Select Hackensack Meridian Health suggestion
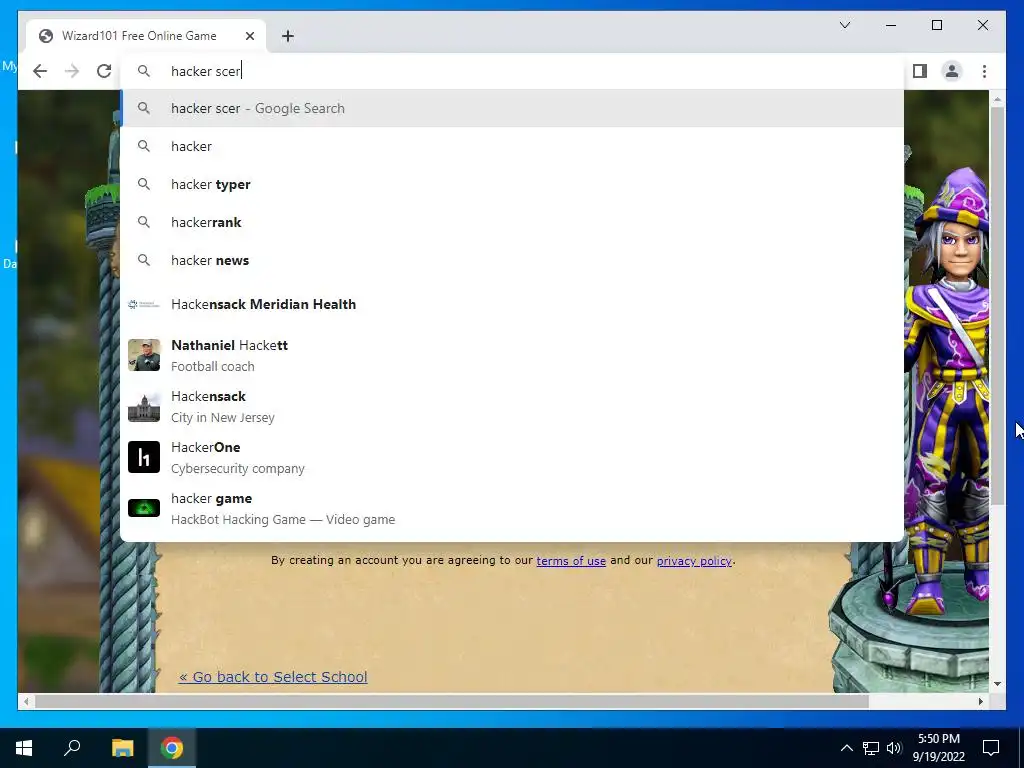 pos(512,304)
